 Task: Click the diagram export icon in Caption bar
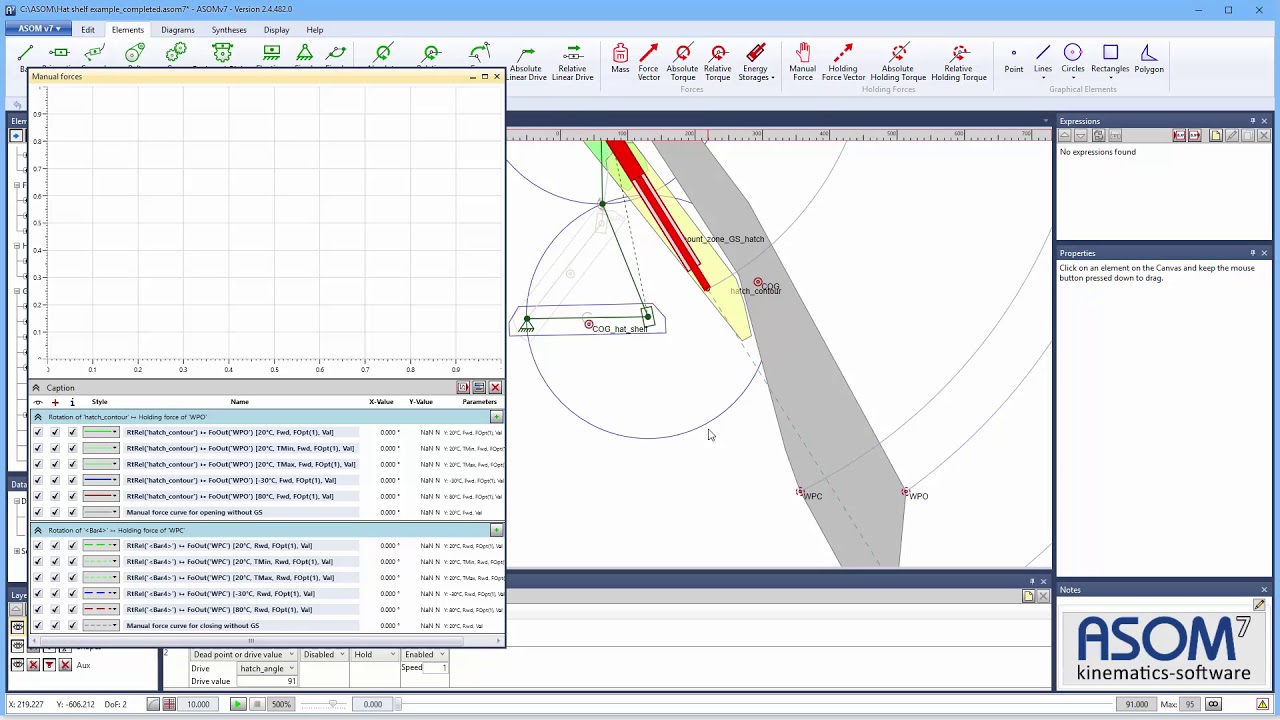pyautogui.click(x=463, y=388)
